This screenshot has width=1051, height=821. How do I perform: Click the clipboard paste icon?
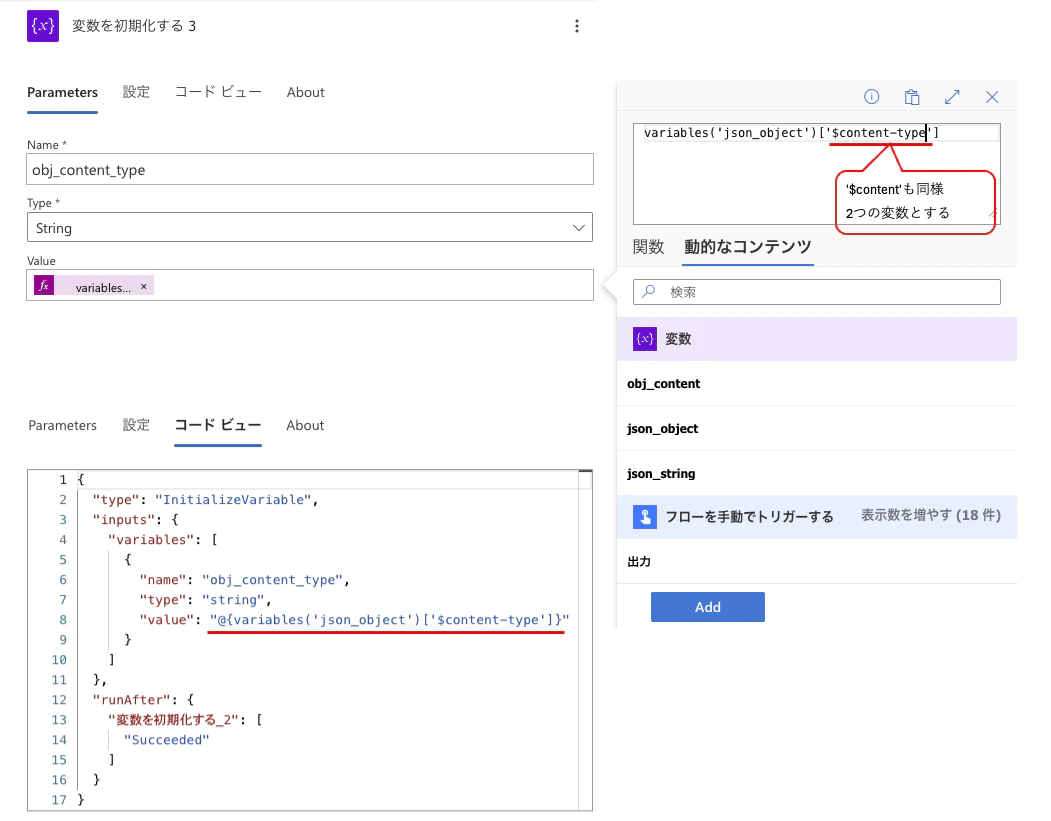point(912,97)
